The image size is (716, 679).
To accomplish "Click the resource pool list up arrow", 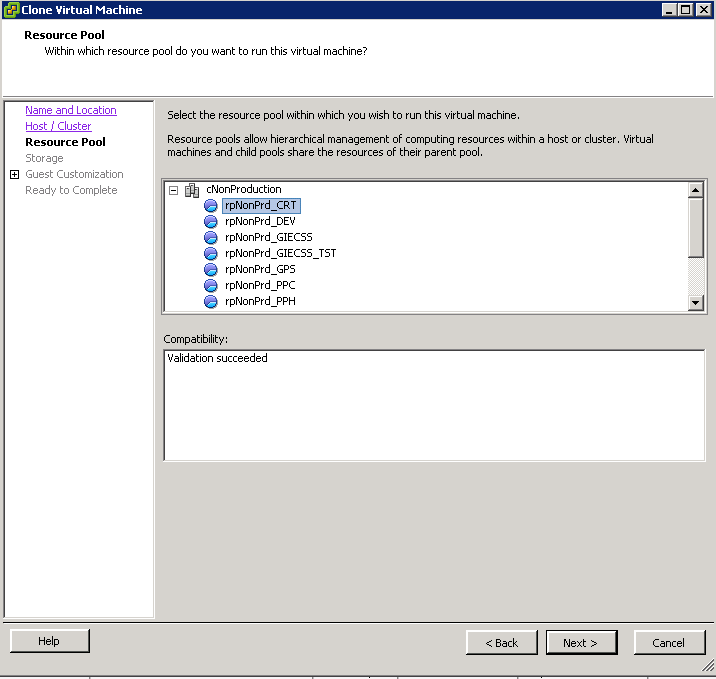I will pyautogui.click(x=695, y=189).
